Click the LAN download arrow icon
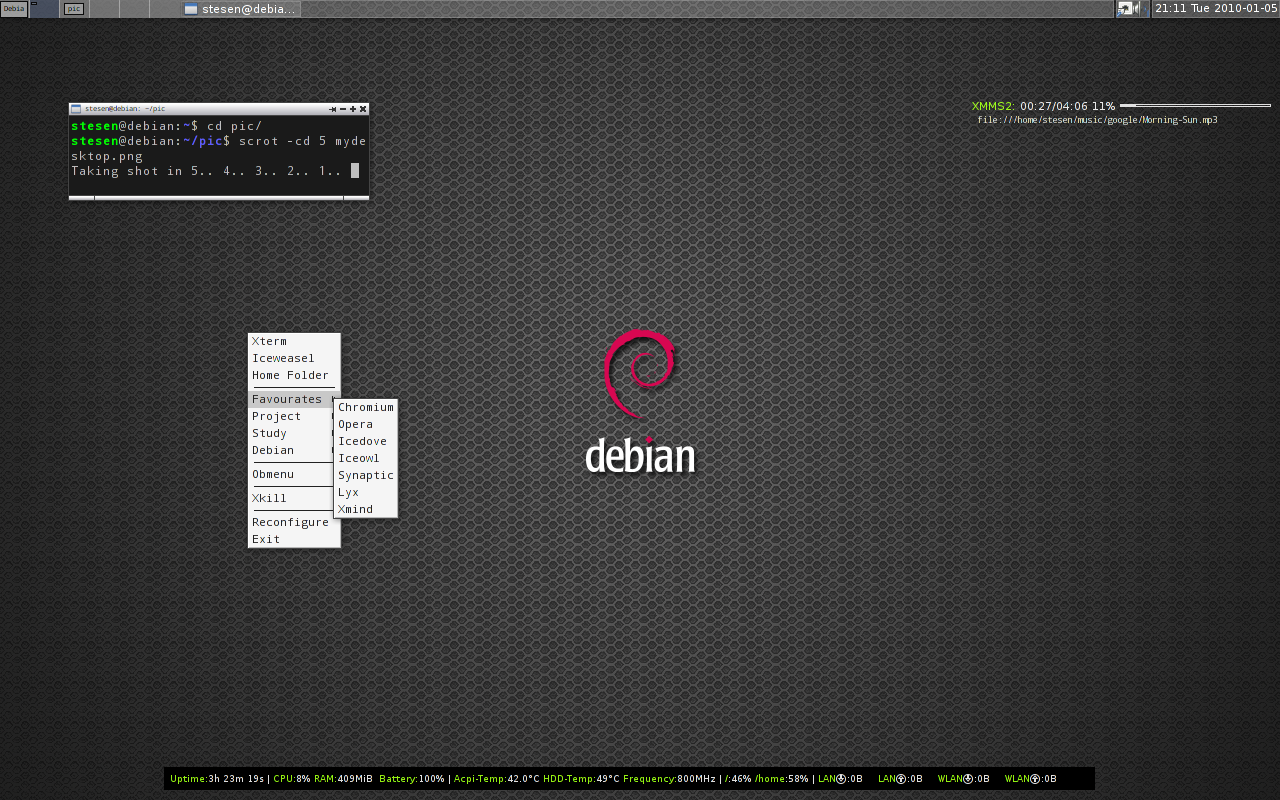This screenshot has height=800, width=1280. (x=841, y=779)
